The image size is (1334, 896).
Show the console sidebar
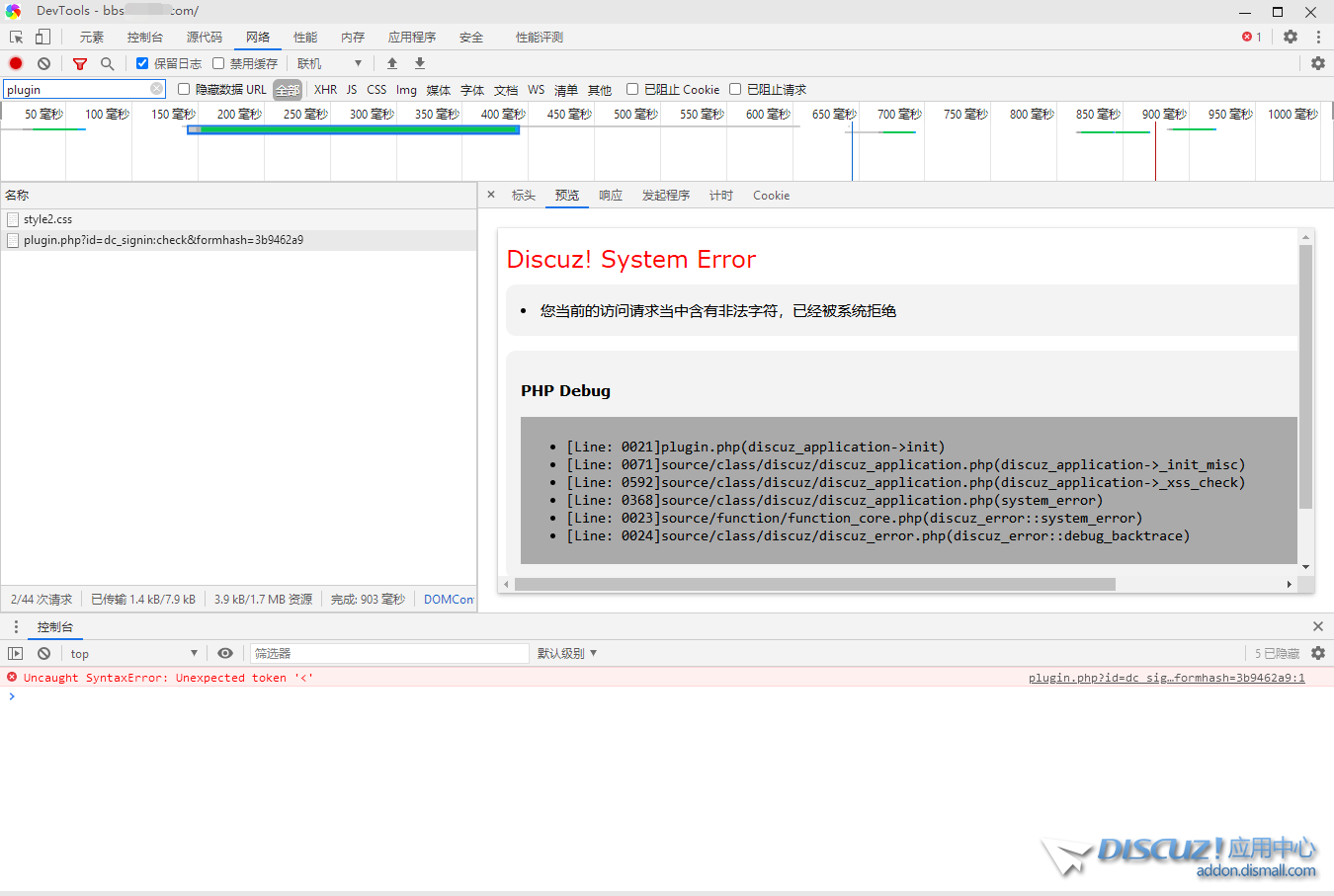point(15,653)
